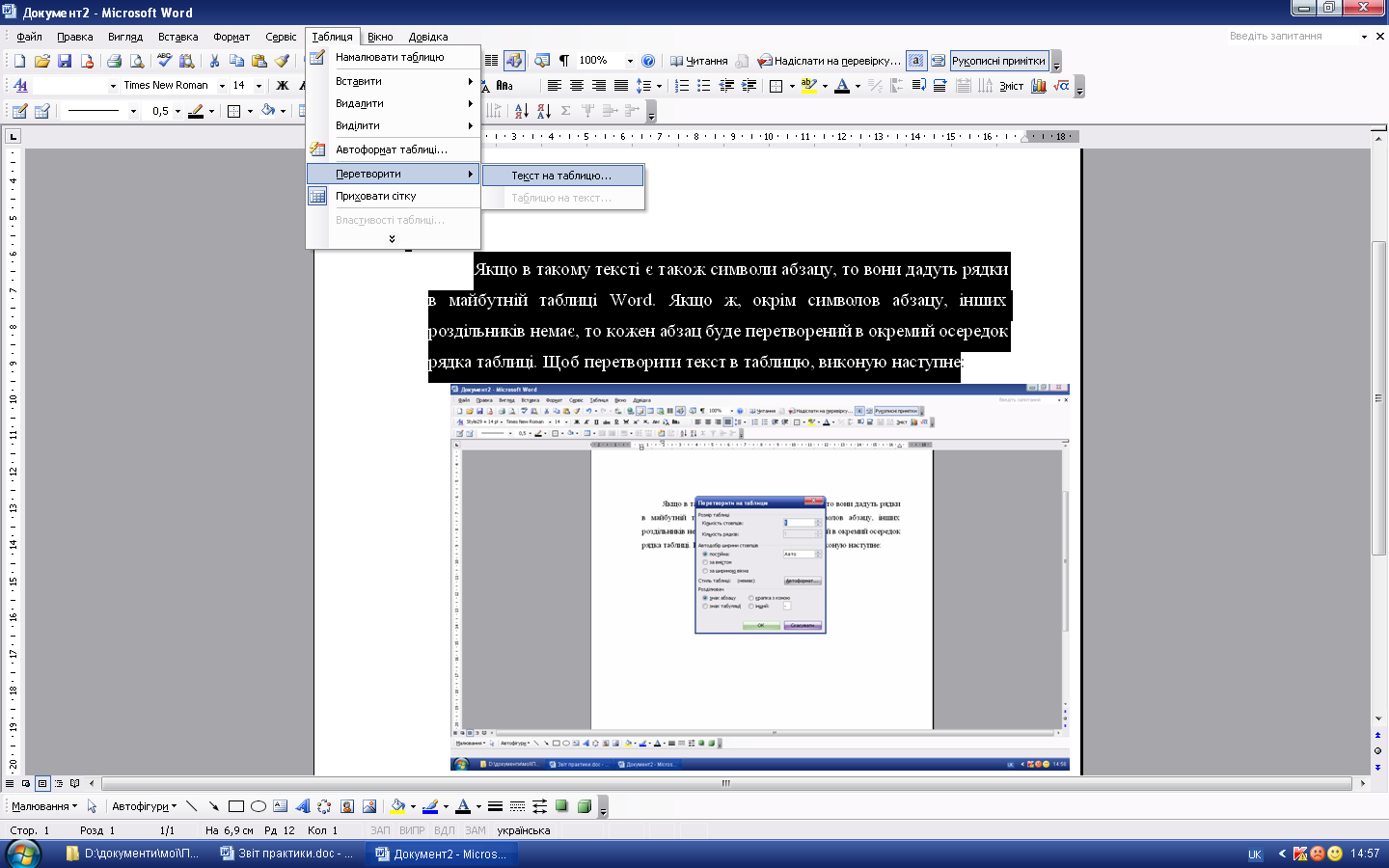1389x868 pixels.
Task: Select the Arrow drawing tool
Action: click(x=214, y=806)
